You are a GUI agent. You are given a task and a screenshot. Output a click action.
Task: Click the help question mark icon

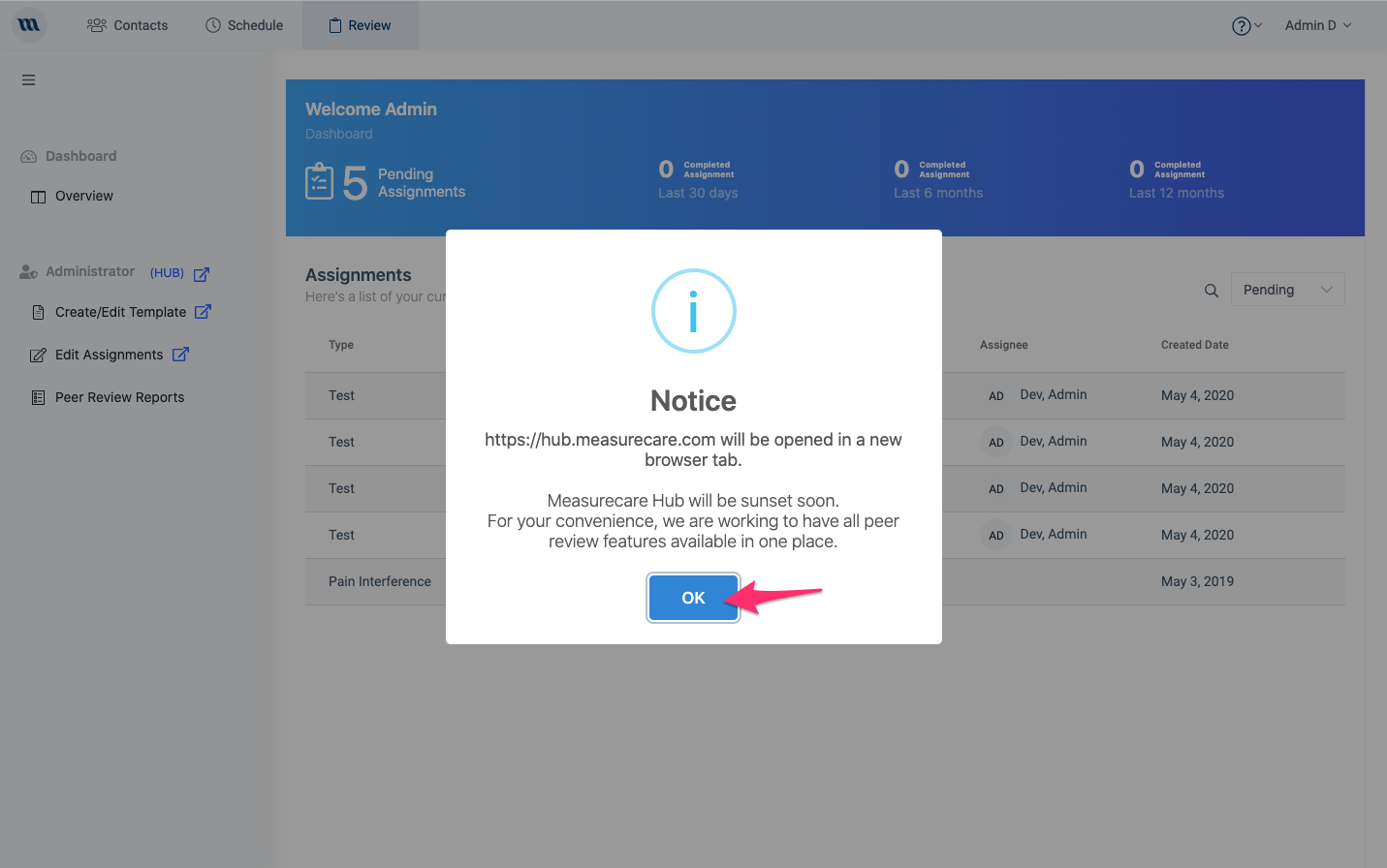[x=1241, y=26]
